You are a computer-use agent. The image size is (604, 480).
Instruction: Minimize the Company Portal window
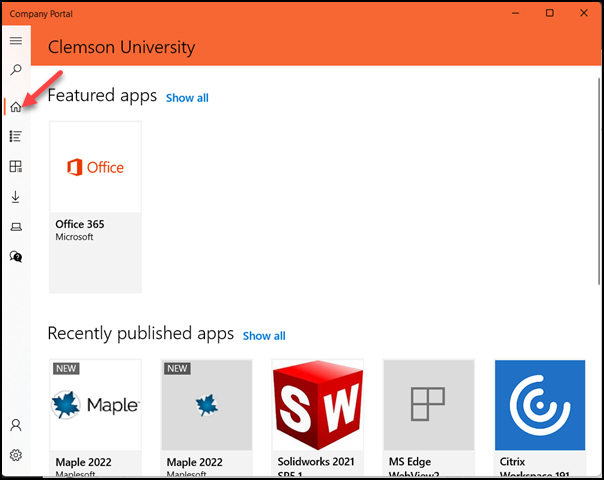pyautogui.click(x=515, y=13)
